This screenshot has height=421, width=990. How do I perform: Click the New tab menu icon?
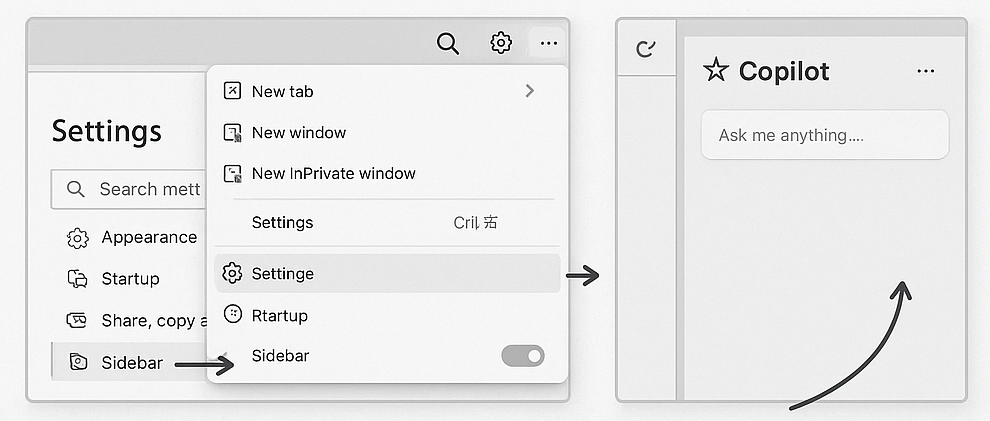pyautogui.click(x=232, y=91)
